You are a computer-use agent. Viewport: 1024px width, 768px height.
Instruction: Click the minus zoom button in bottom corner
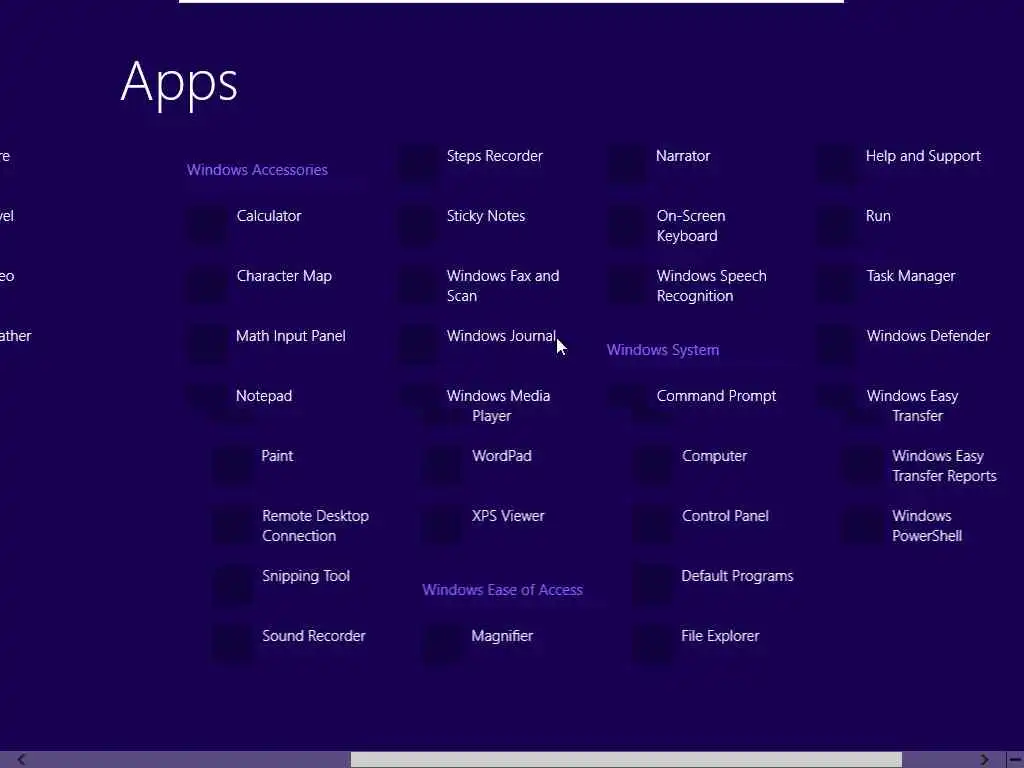(x=1015, y=760)
